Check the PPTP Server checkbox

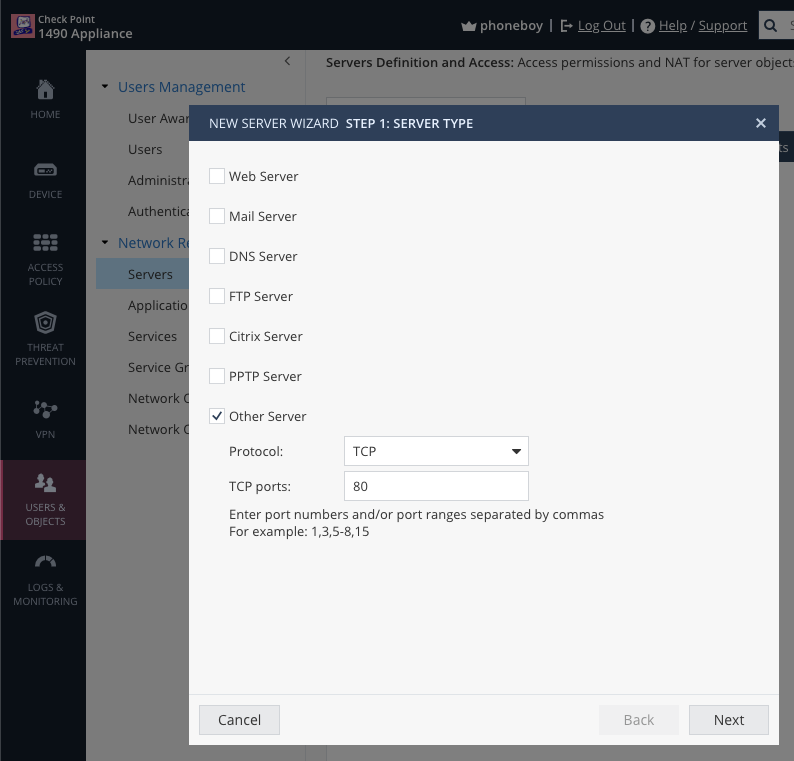(x=217, y=376)
